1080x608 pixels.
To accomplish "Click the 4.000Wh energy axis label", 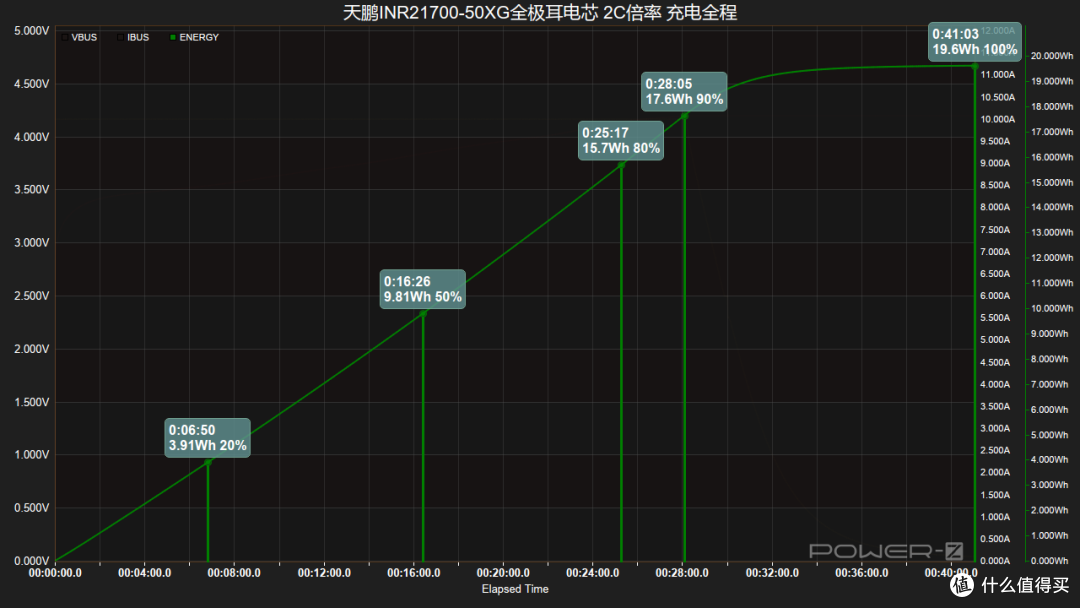I will point(1050,460).
